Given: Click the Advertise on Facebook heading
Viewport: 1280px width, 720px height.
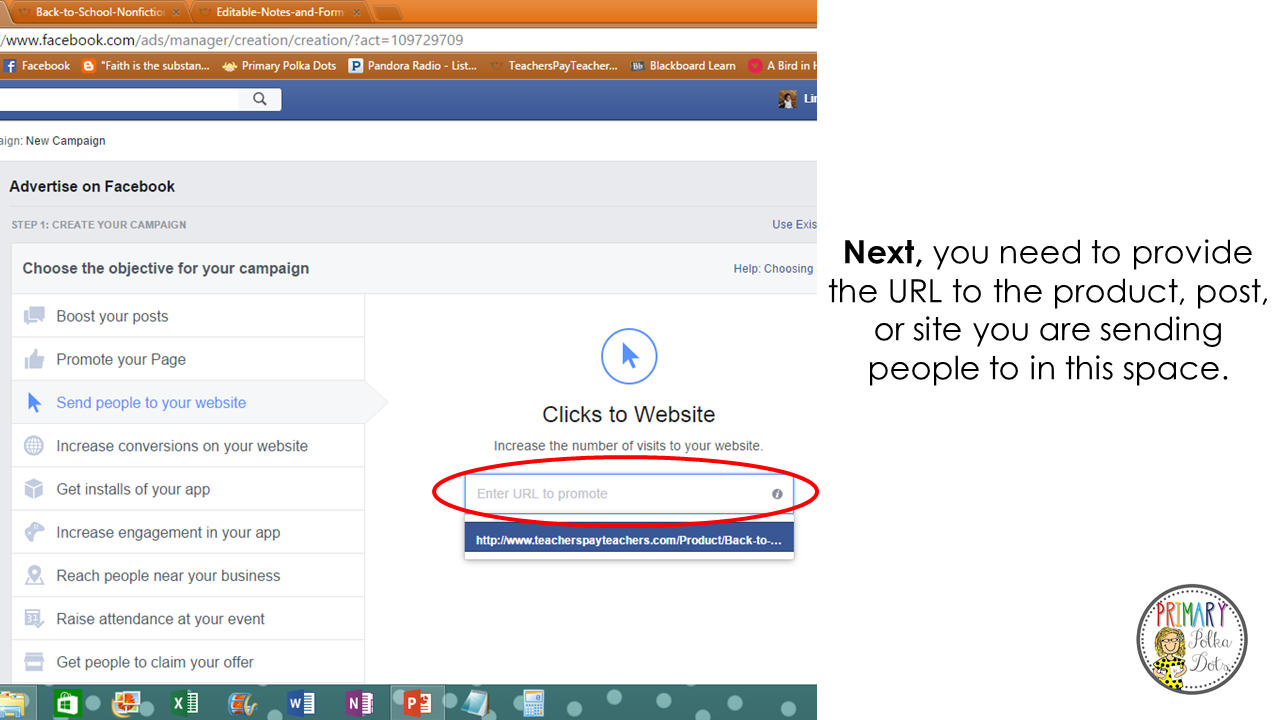Looking at the screenshot, I should (92, 186).
